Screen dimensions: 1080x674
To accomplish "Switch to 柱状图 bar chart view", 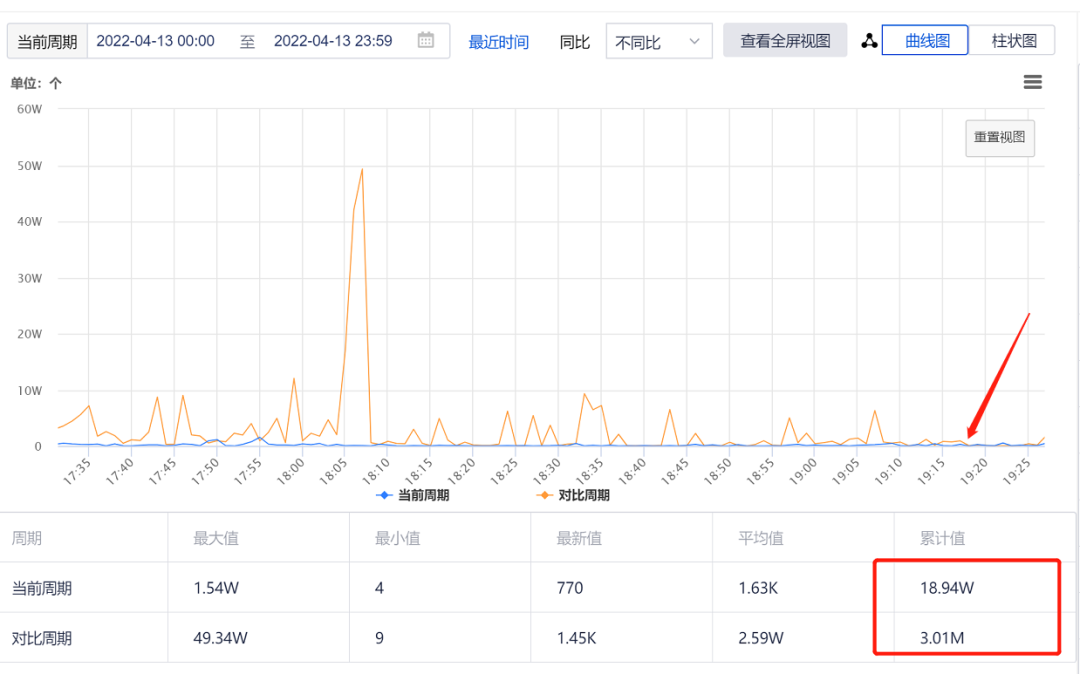I will coord(1012,41).
